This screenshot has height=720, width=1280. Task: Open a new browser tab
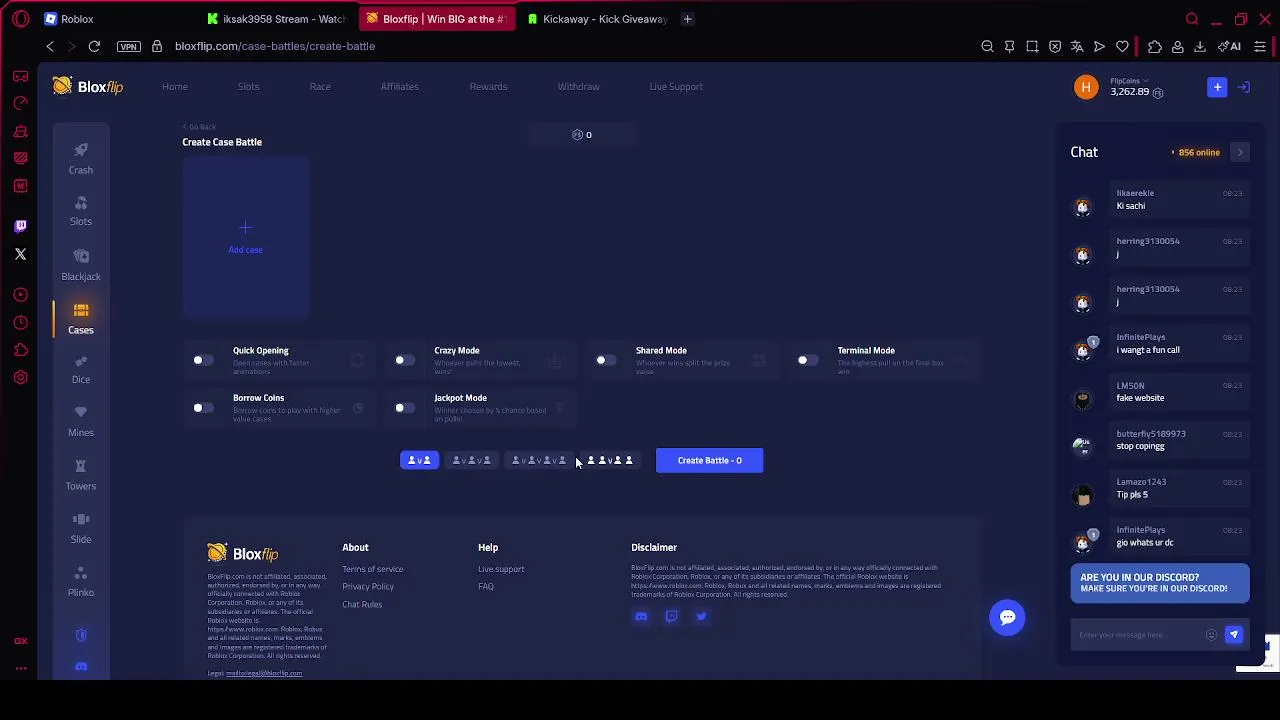(x=687, y=19)
